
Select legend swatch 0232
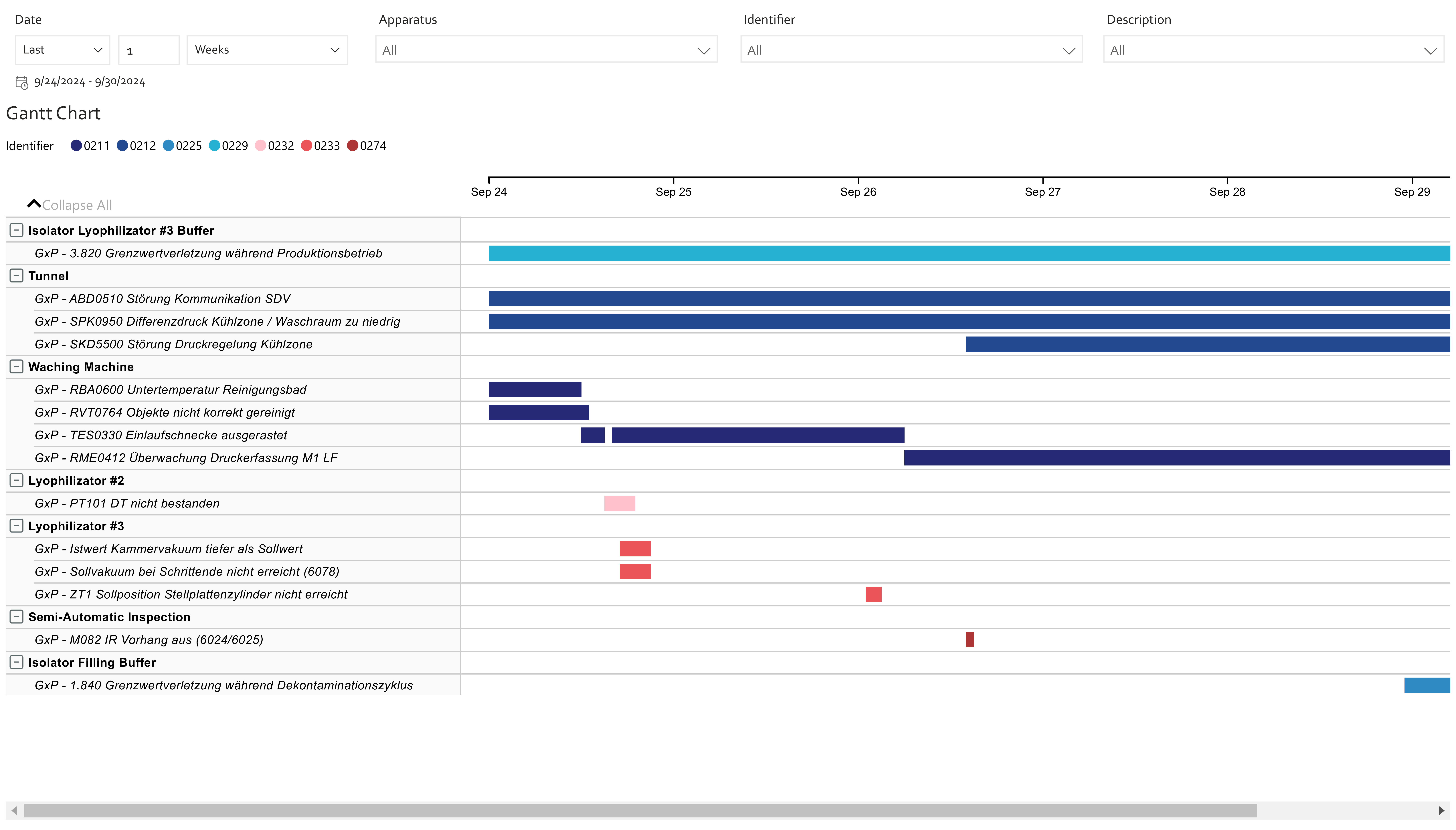pyautogui.click(x=261, y=145)
